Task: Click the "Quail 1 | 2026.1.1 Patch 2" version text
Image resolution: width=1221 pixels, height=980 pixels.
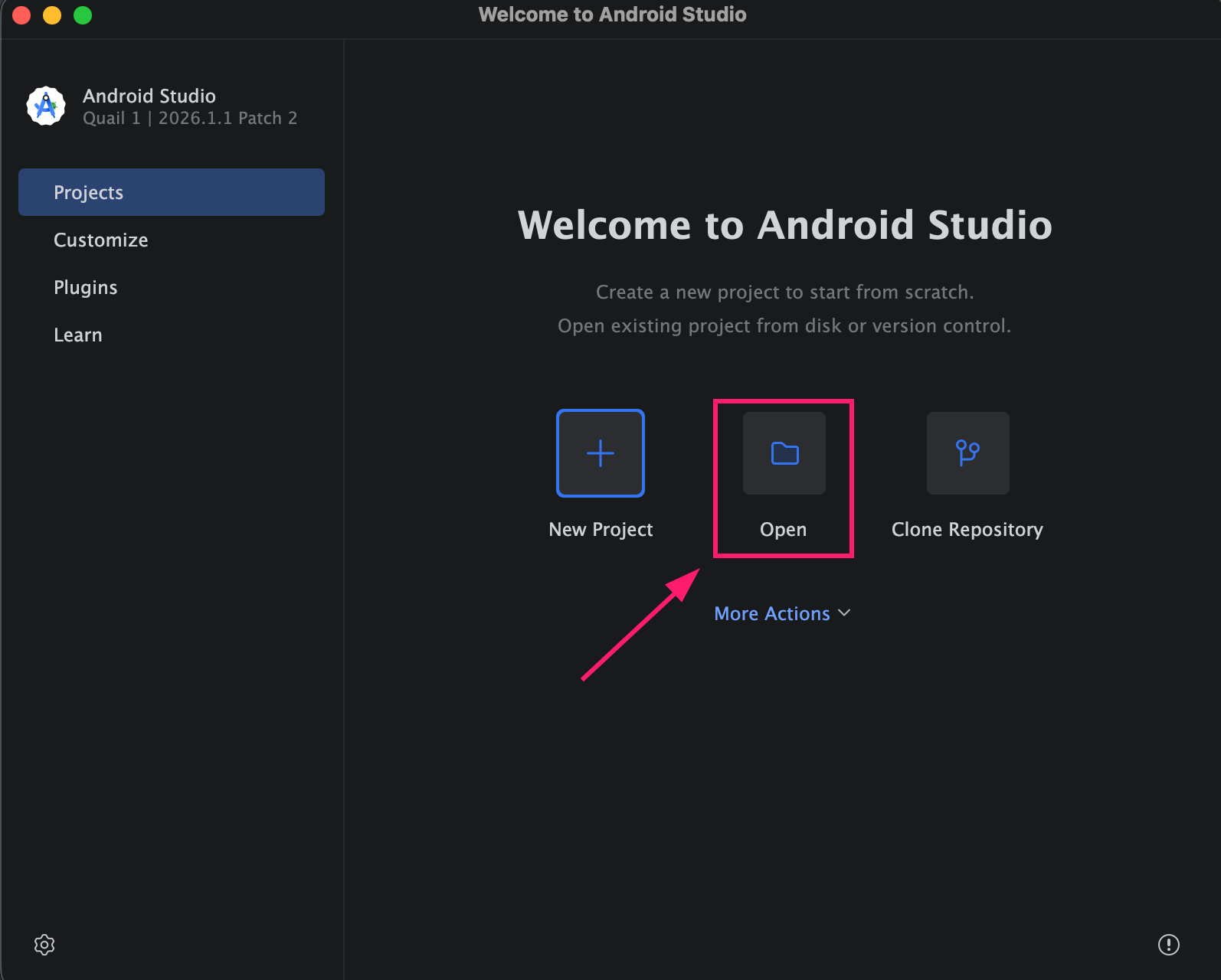Action: coord(190,118)
